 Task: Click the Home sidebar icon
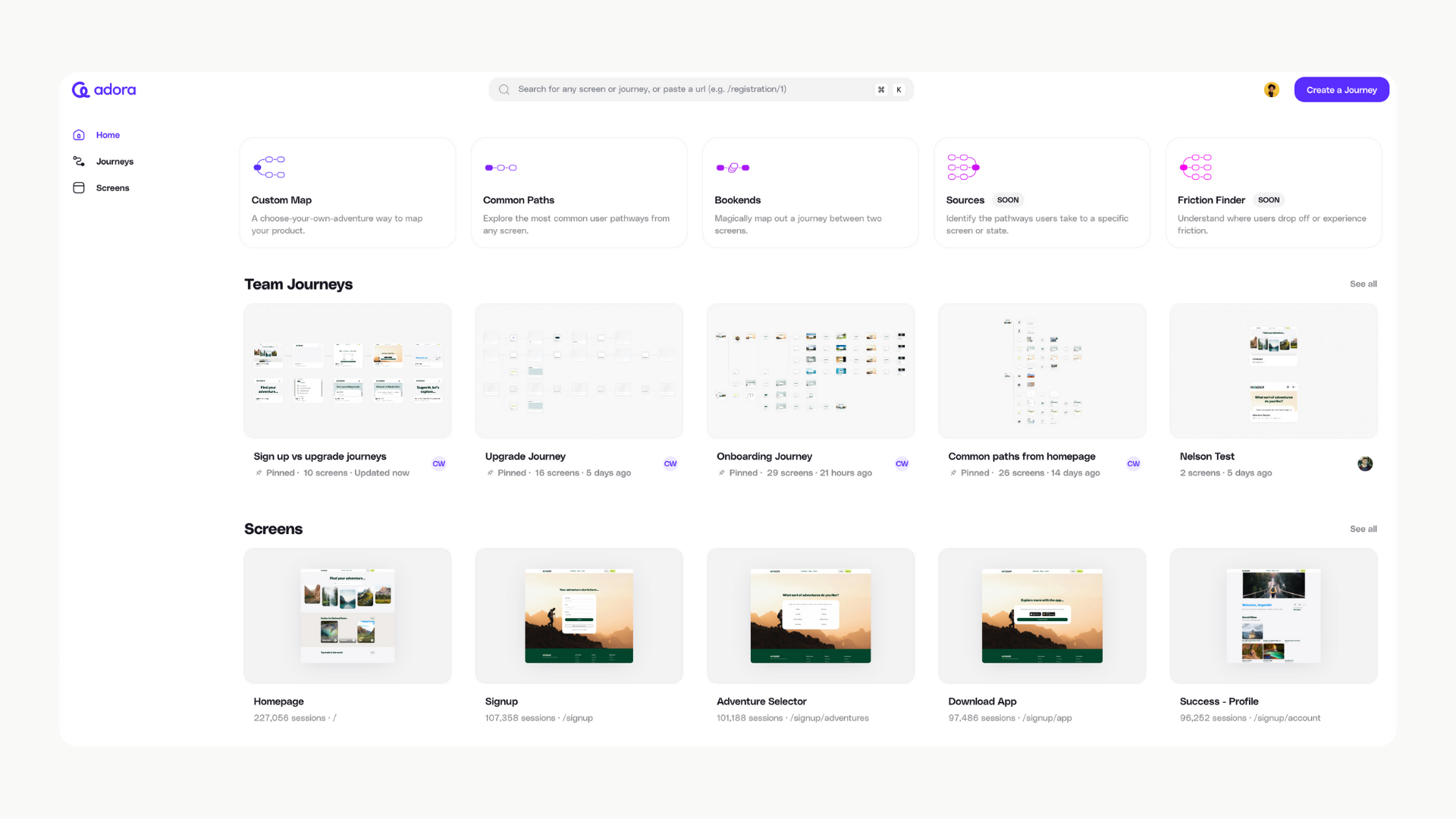(x=79, y=135)
